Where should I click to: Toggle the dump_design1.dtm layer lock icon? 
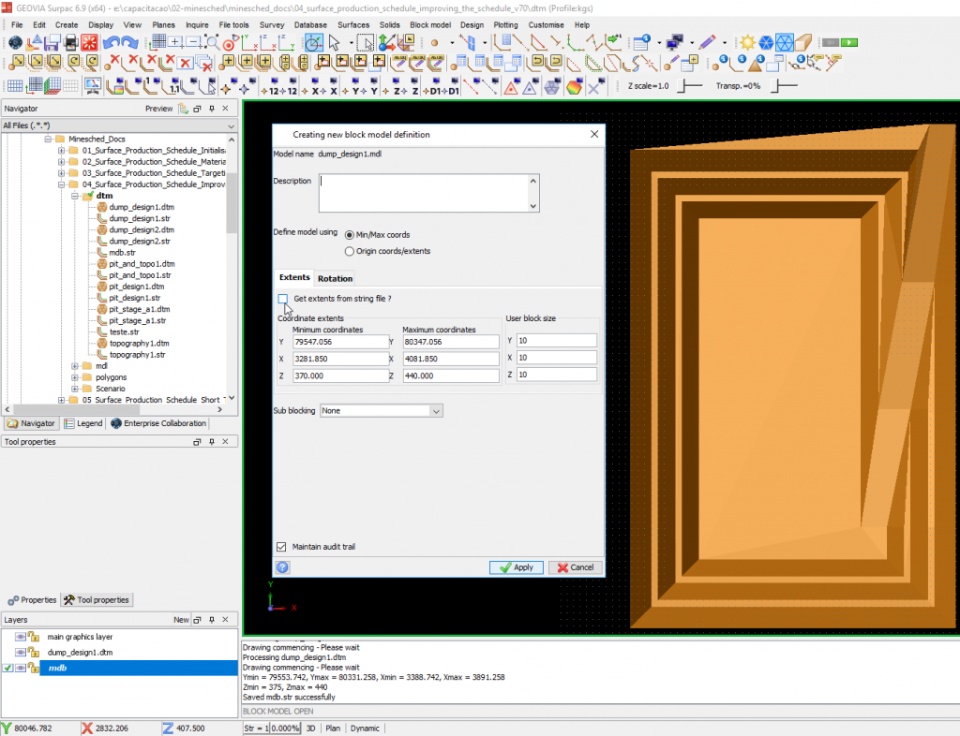(x=33, y=652)
